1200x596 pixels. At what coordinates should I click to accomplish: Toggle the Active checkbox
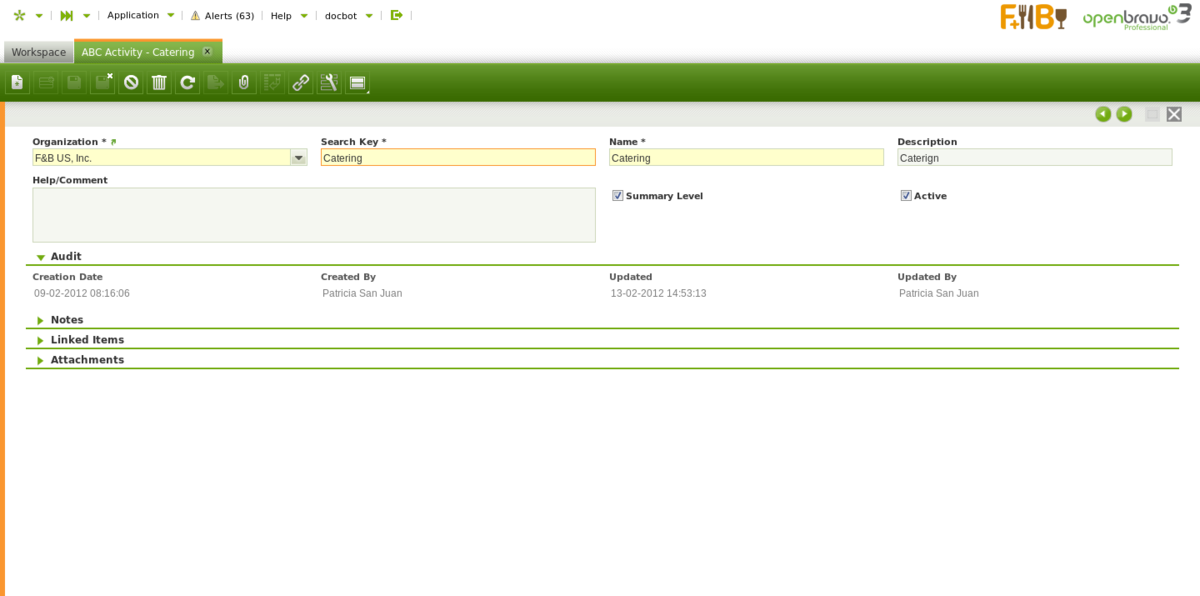[906, 196]
